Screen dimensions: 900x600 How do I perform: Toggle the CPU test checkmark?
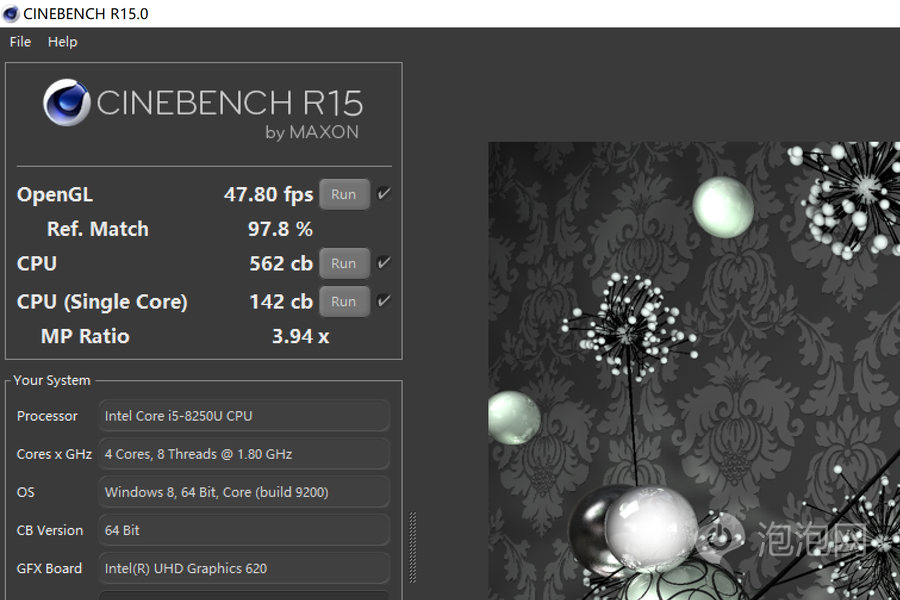pos(384,263)
